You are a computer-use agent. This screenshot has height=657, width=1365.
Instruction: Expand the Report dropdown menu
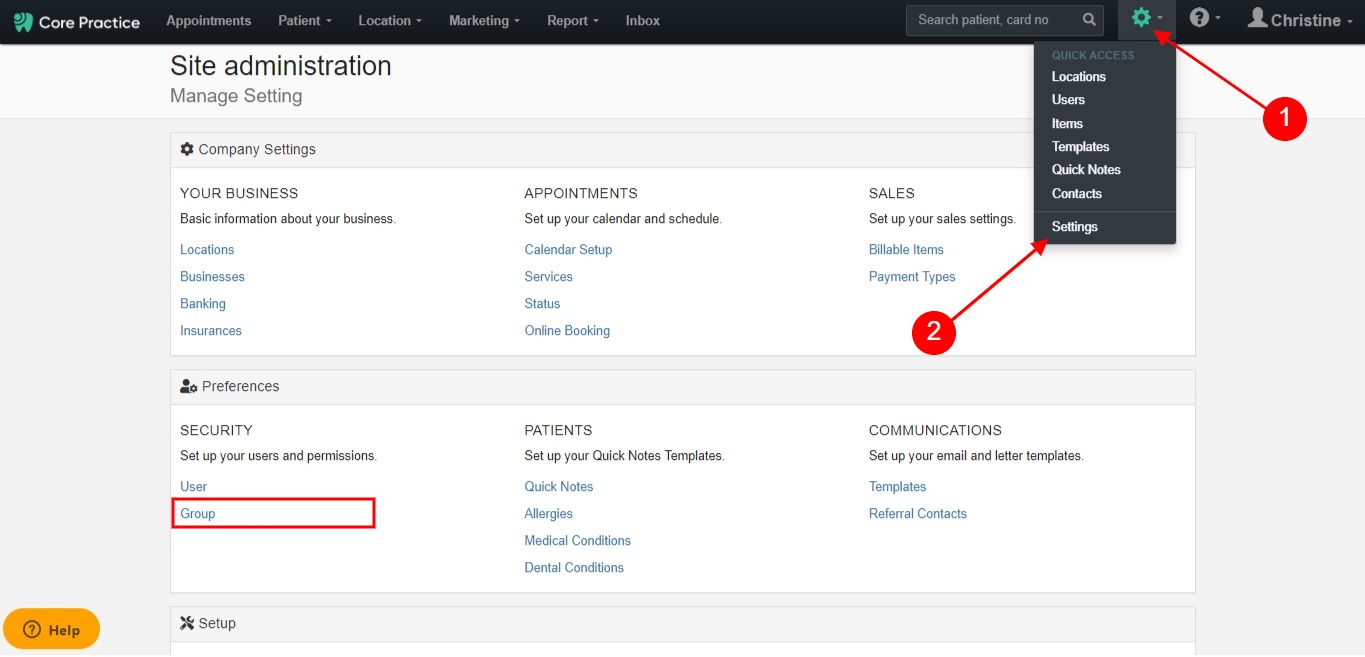coord(573,20)
